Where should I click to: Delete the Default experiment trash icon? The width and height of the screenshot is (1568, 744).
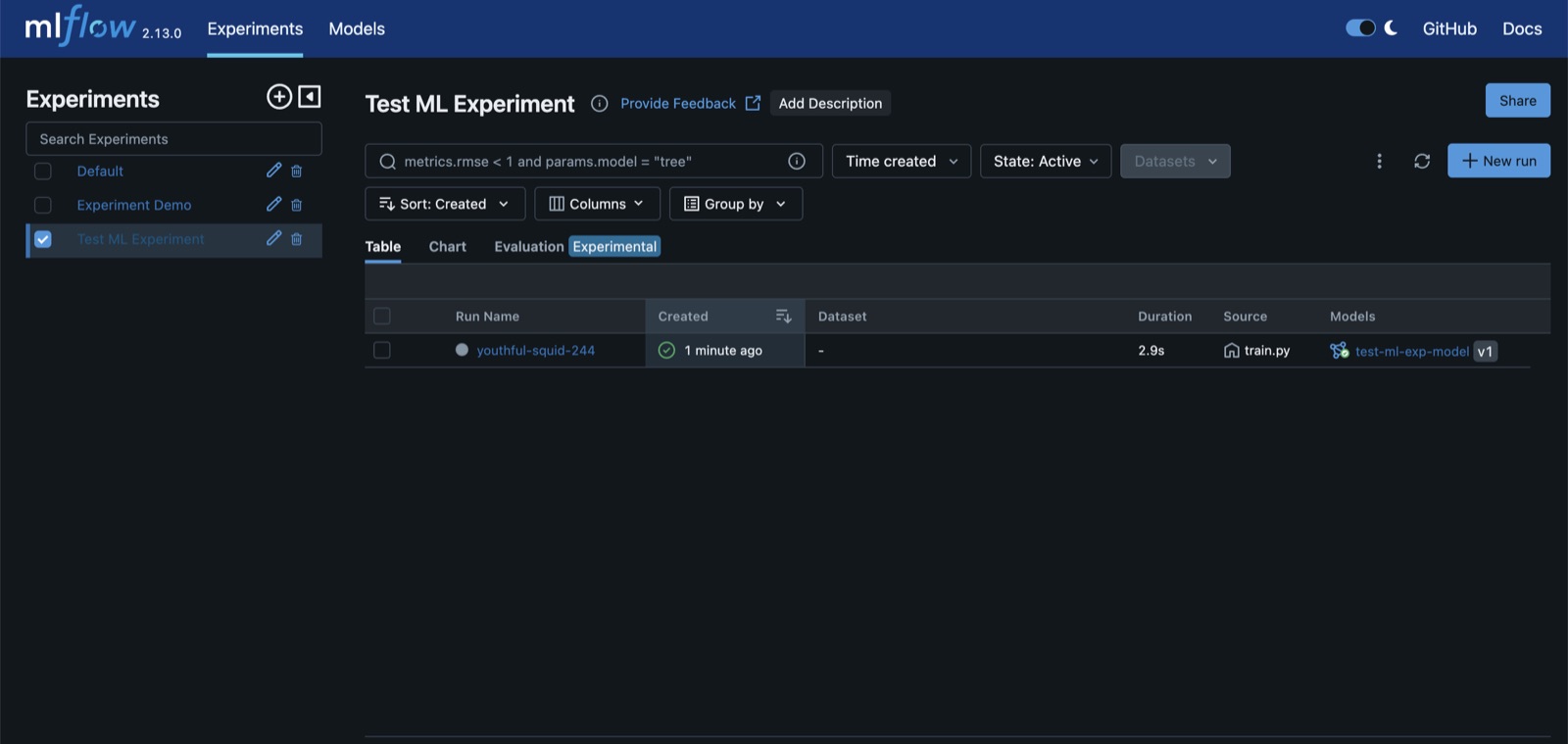[297, 171]
